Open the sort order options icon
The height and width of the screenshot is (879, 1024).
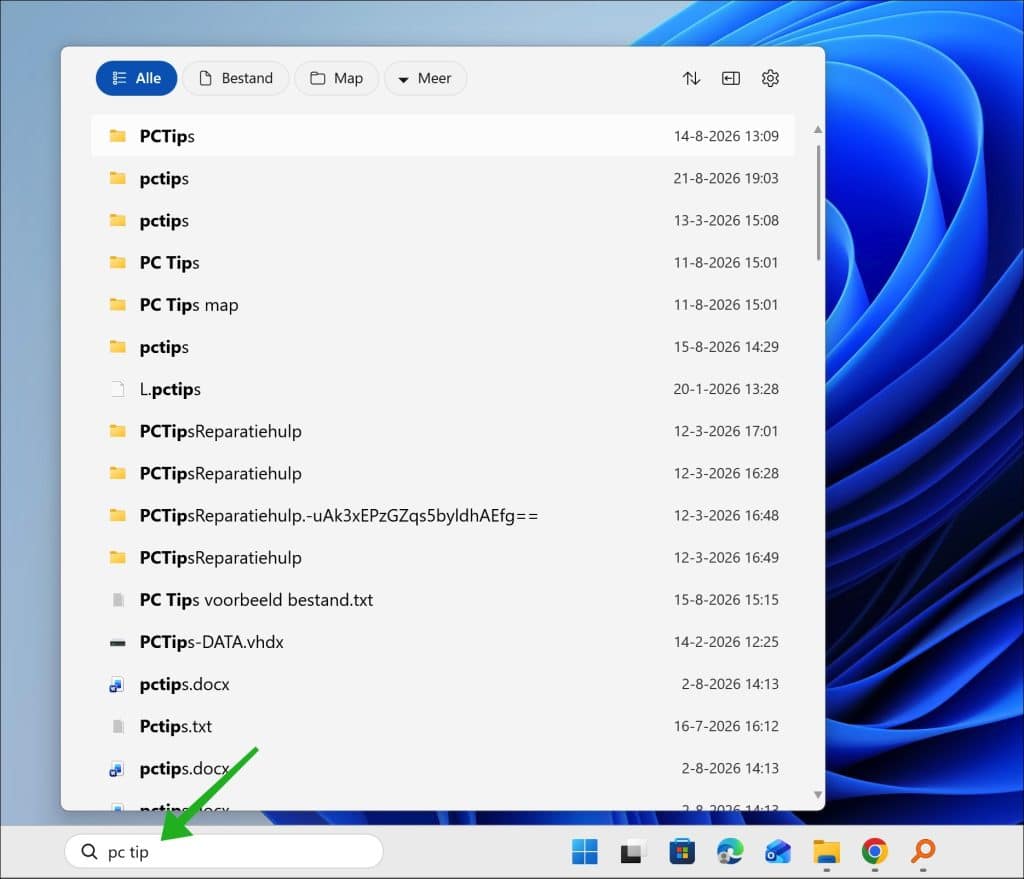click(x=691, y=78)
